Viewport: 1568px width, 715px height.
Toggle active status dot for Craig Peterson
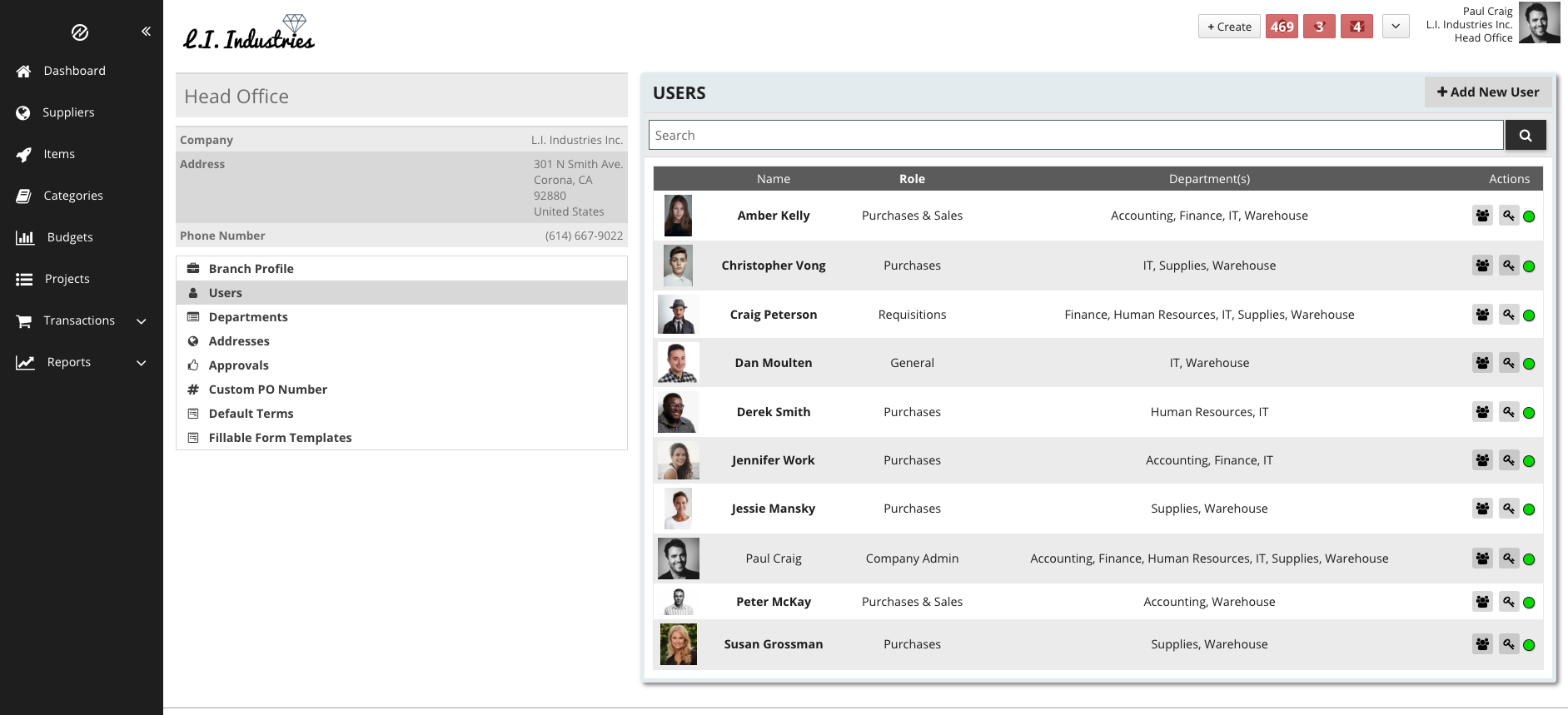pos(1529,315)
